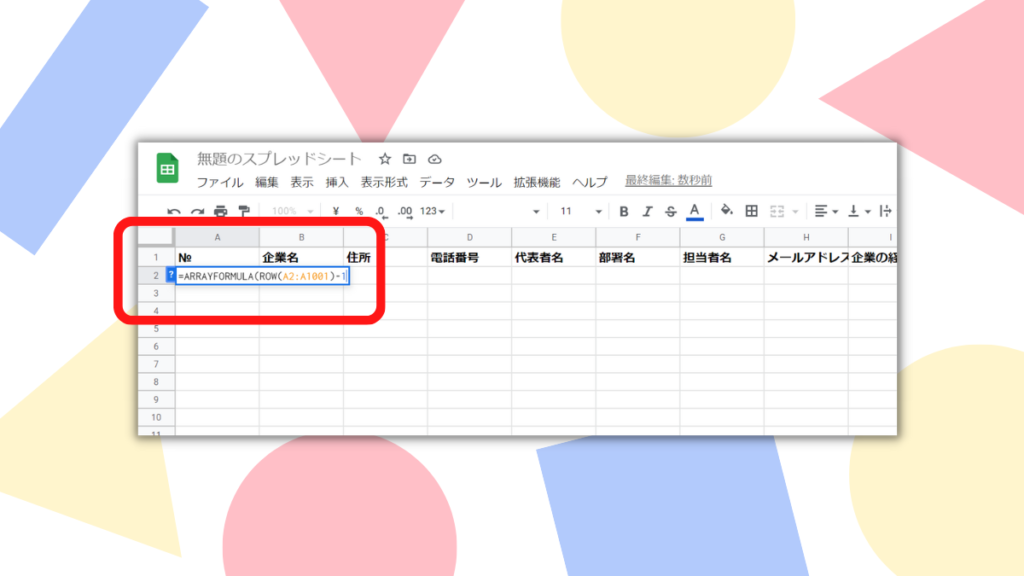The image size is (1024, 576).
Task: Open the ファイル menu
Action: click(x=219, y=182)
